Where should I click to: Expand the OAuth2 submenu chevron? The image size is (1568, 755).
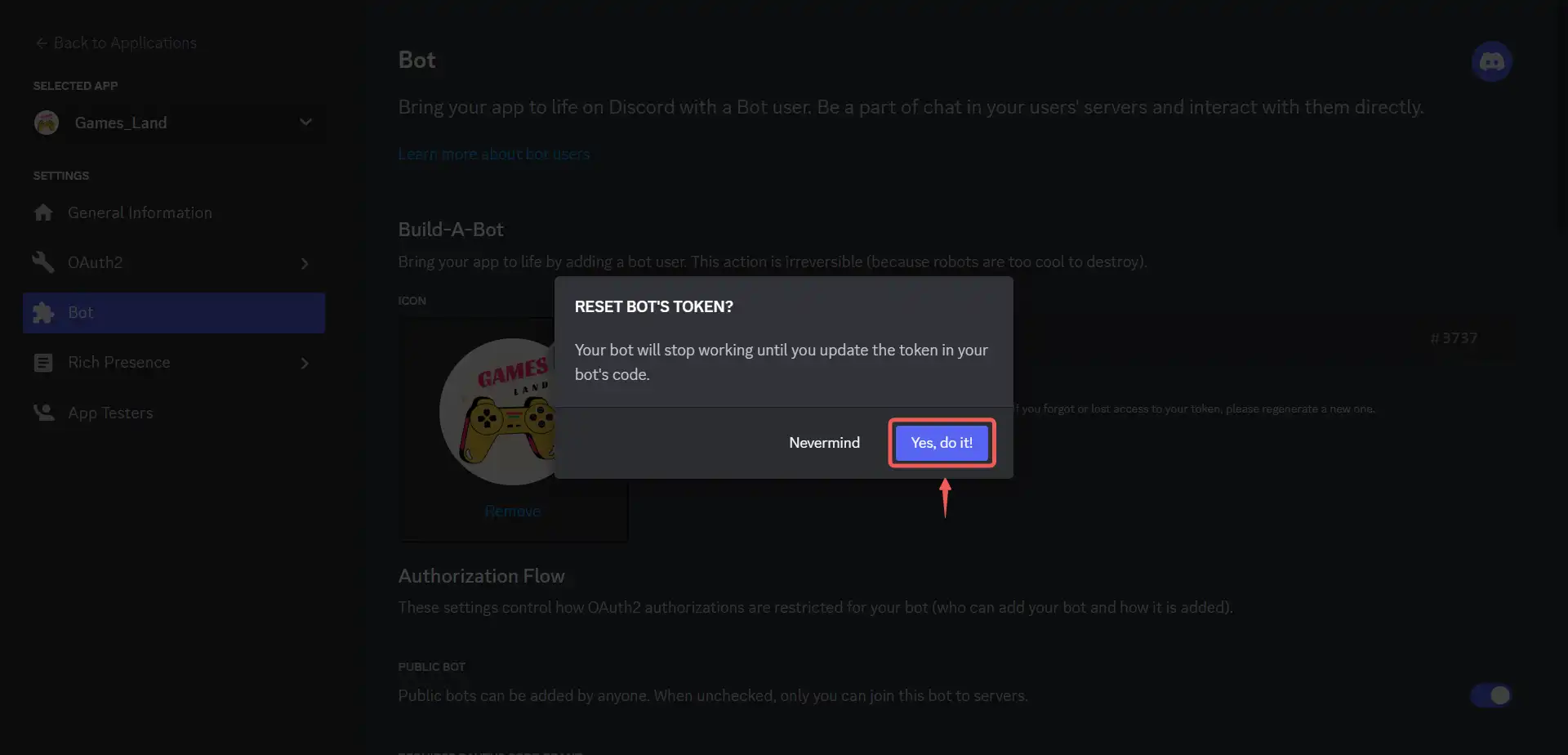click(x=305, y=263)
